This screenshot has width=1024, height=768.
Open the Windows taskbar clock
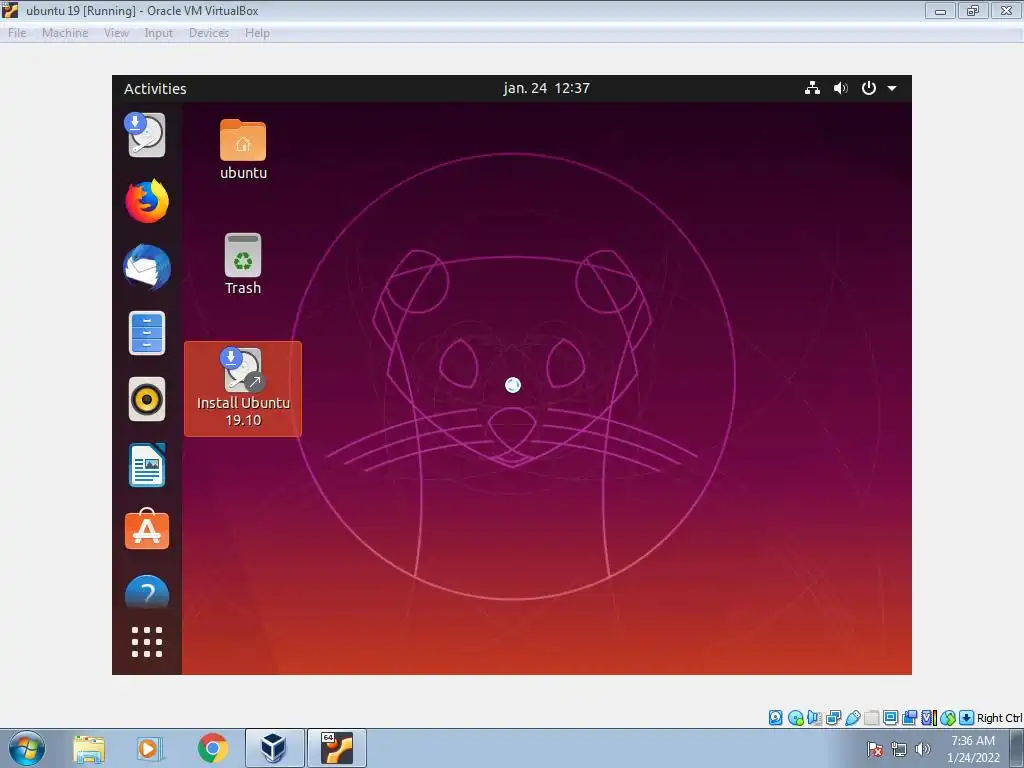point(973,749)
